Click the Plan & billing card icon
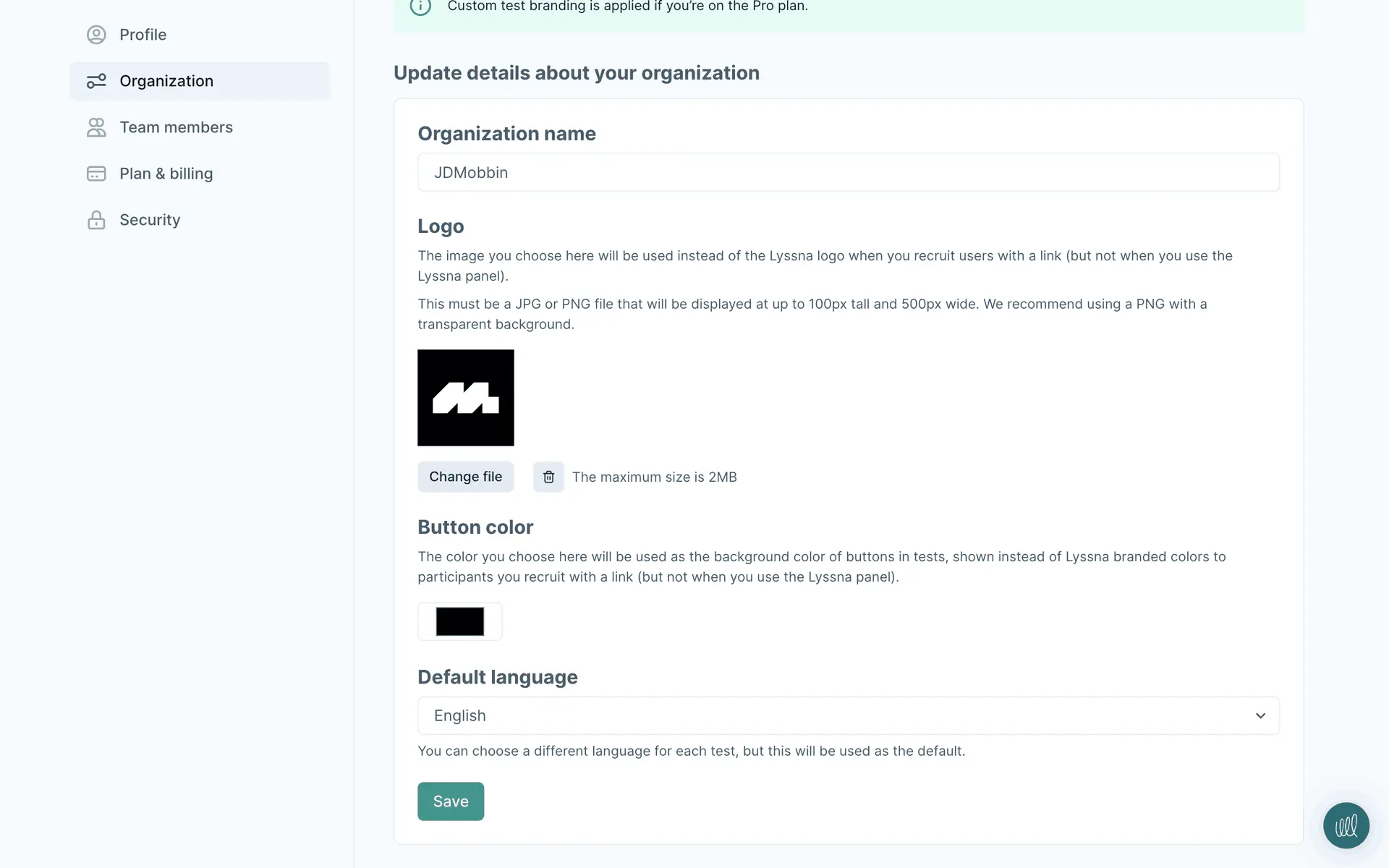Image resolution: width=1389 pixels, height=868 pixels. (96, 174)
